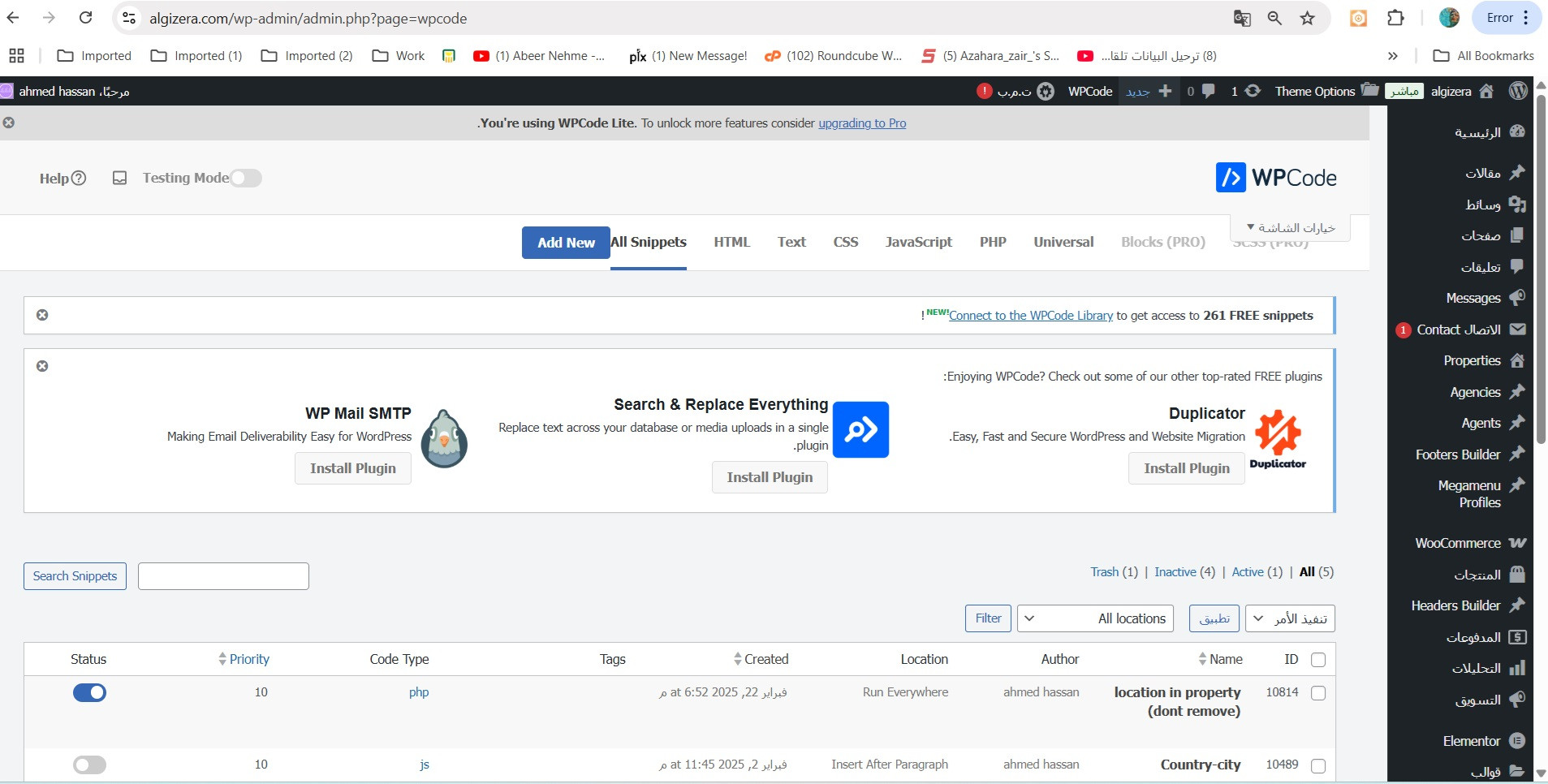Image resolution: width=1548 pixels, height=784 pixels.
Task: Click inside the search snippets text field
Action: point(223,576)
